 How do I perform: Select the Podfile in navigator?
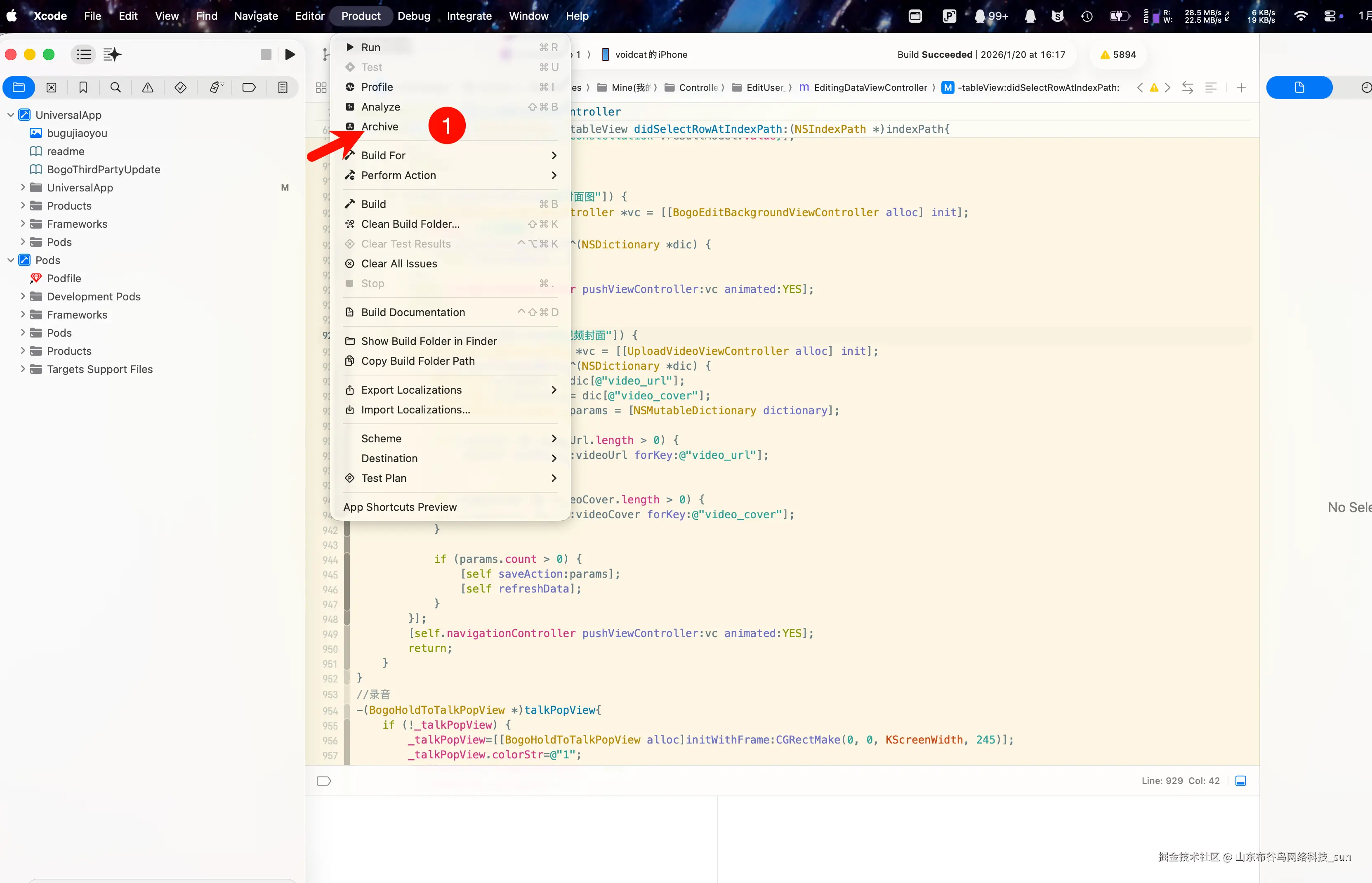pos(64,279)
